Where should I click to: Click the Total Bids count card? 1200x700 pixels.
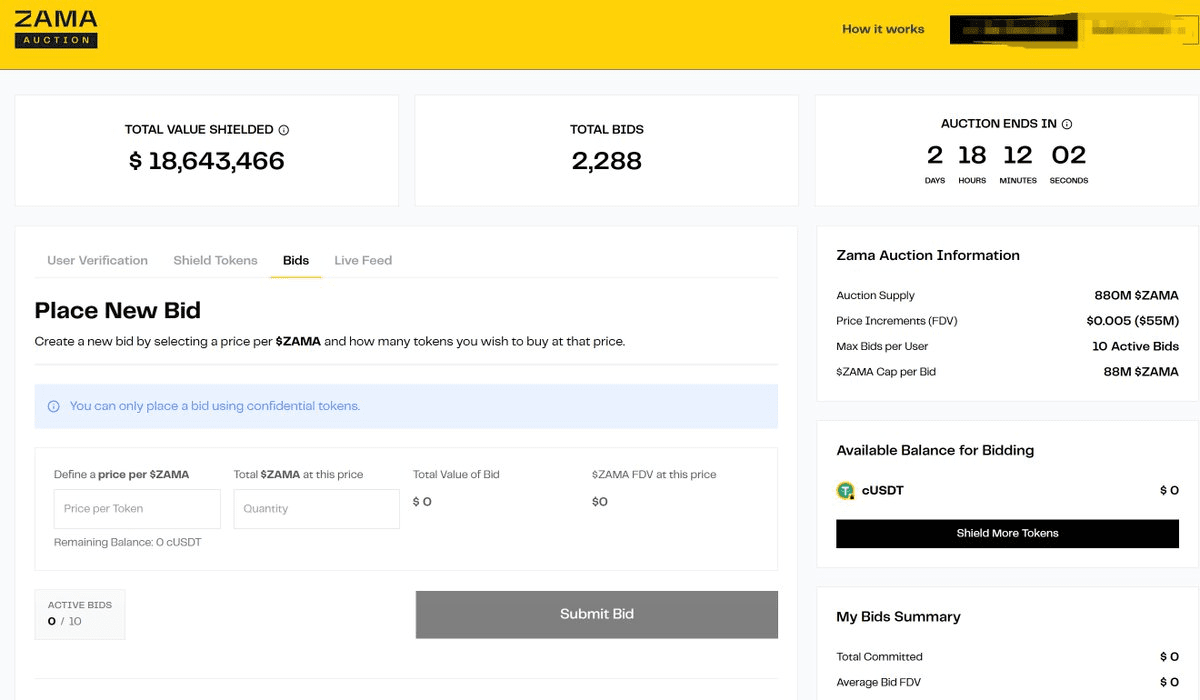[606, 150]
